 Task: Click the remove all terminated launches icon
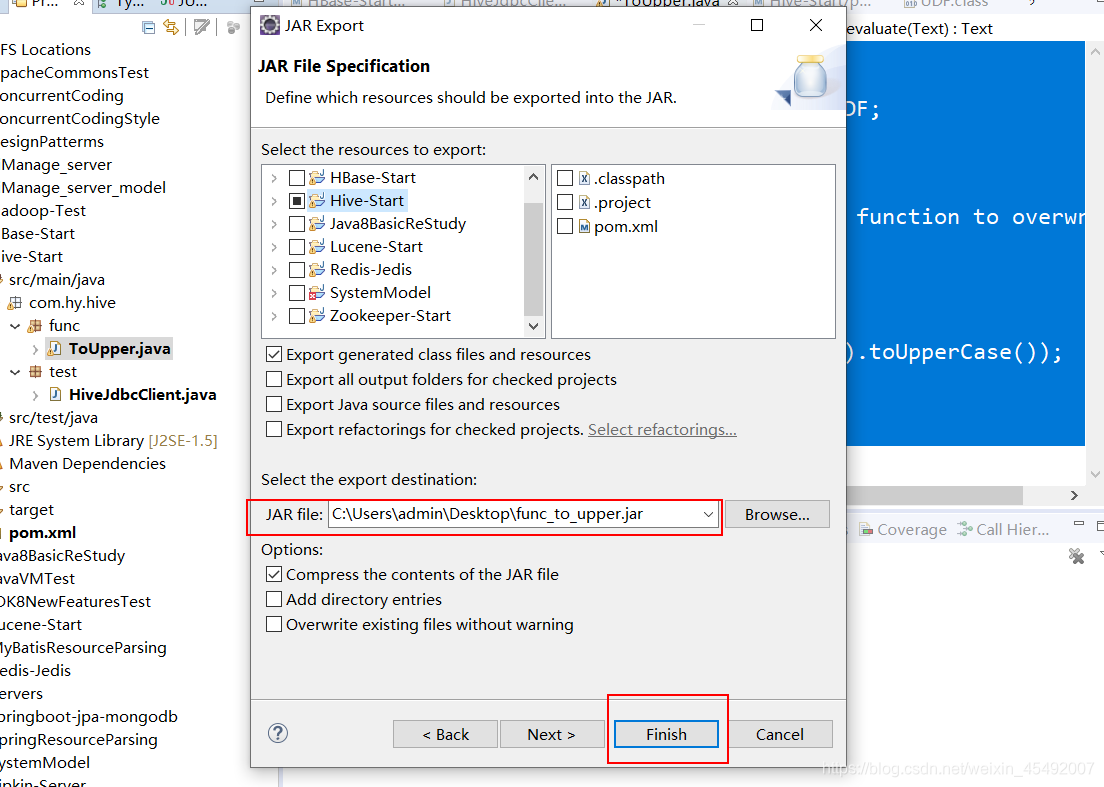pos(1077,556)
